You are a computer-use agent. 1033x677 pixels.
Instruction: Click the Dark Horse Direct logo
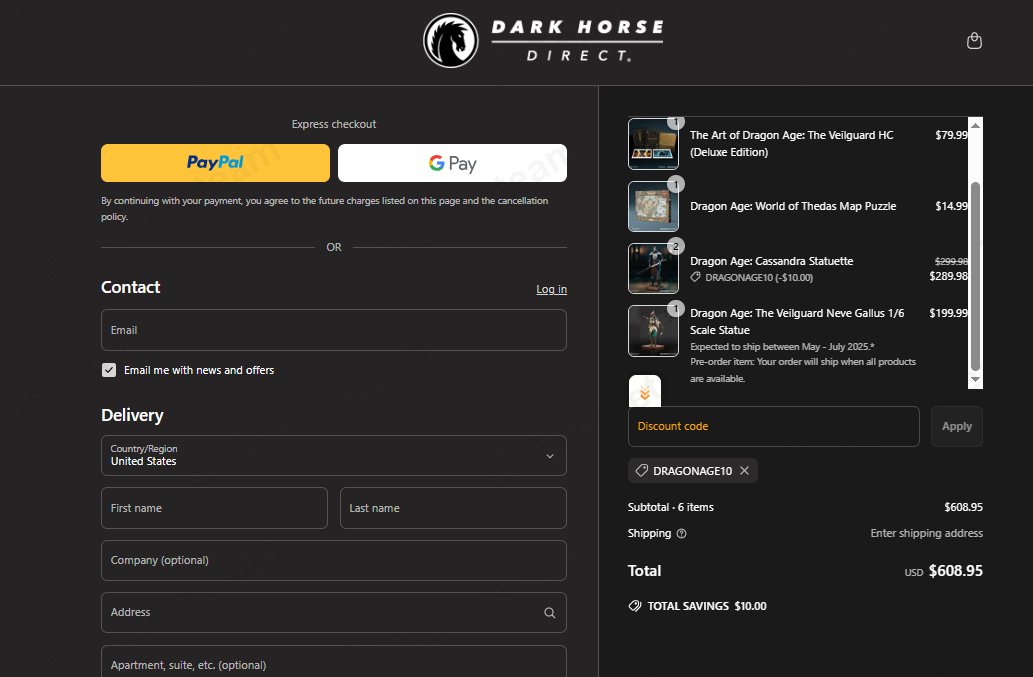click(x=544, y=41)
